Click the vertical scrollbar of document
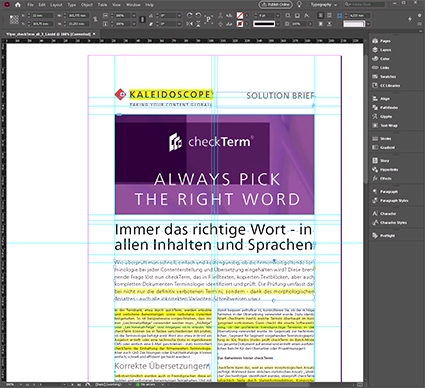425x388 pixels. click(366, 120)
